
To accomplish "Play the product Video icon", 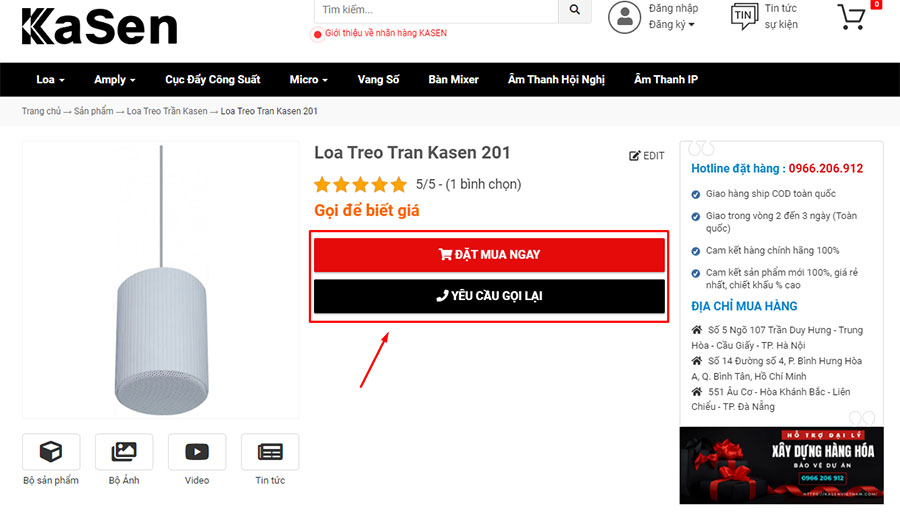I will coord(197,452).
